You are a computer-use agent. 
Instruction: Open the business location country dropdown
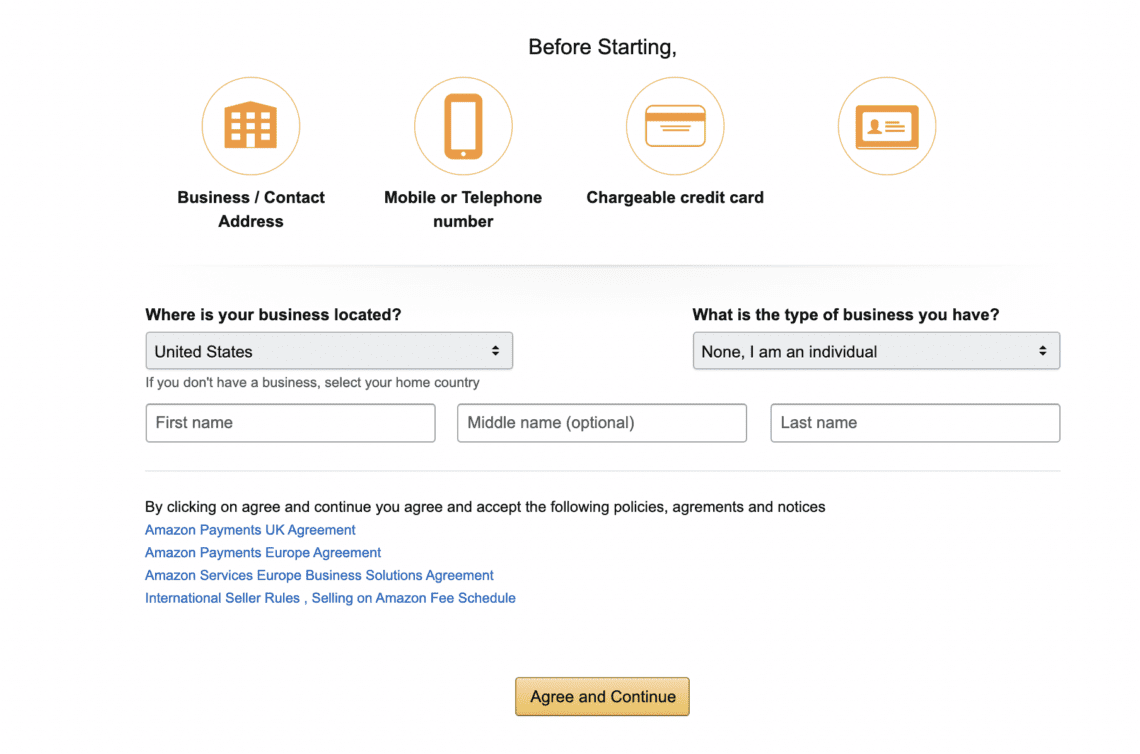point(329,351)
